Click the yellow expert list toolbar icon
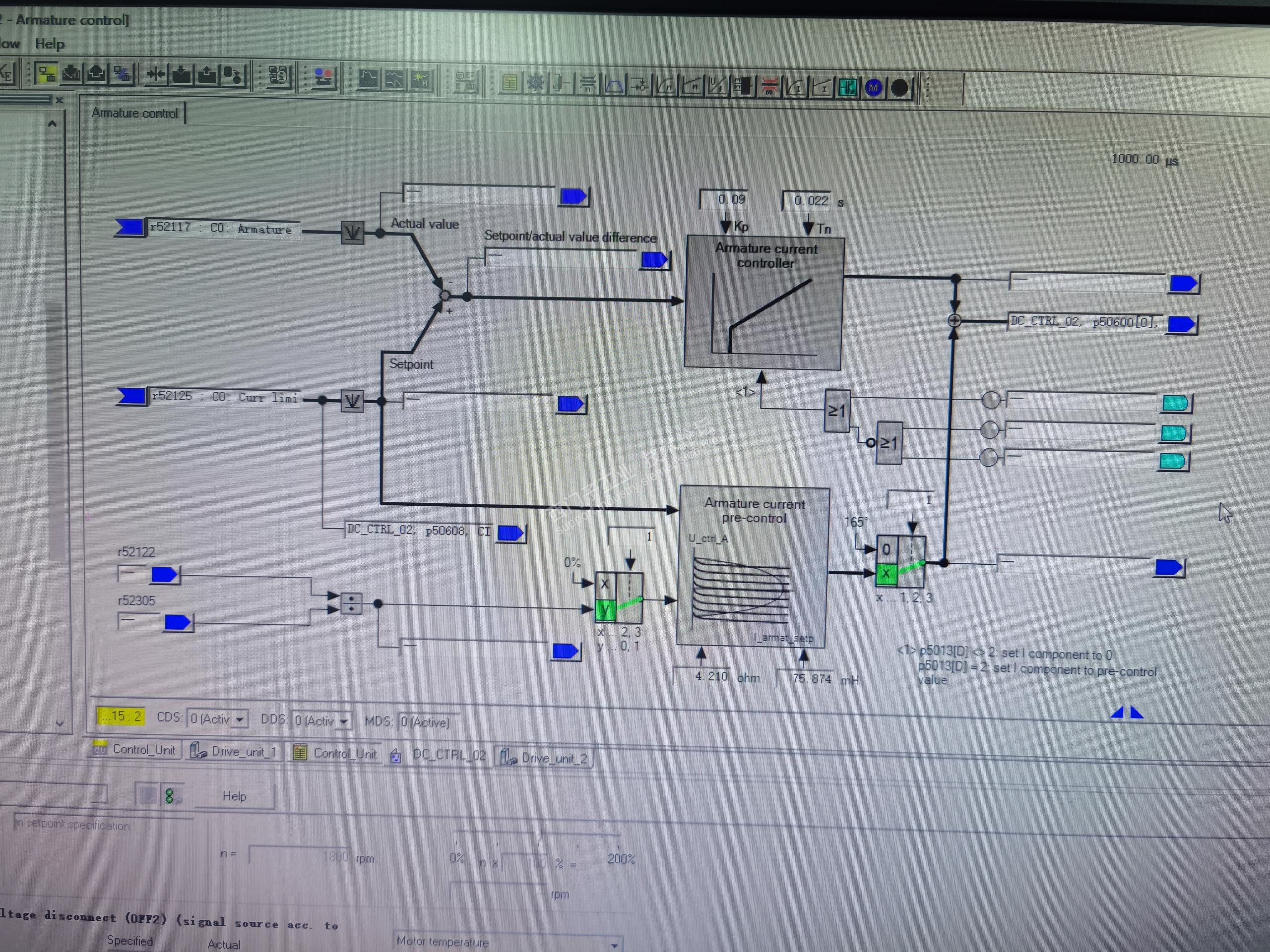 pos(509,83)
